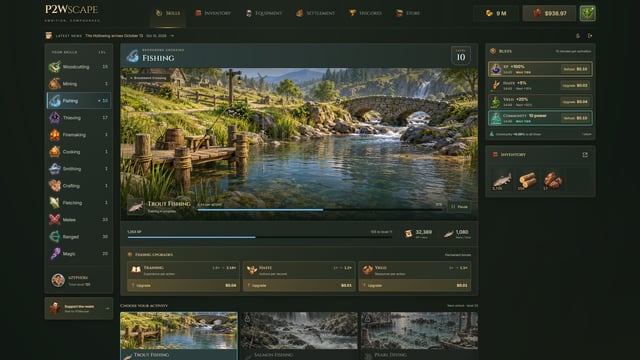The image size is (640, 360).
Task: Select the trout item in inventory panel
Action: click(x=502, y=180)
